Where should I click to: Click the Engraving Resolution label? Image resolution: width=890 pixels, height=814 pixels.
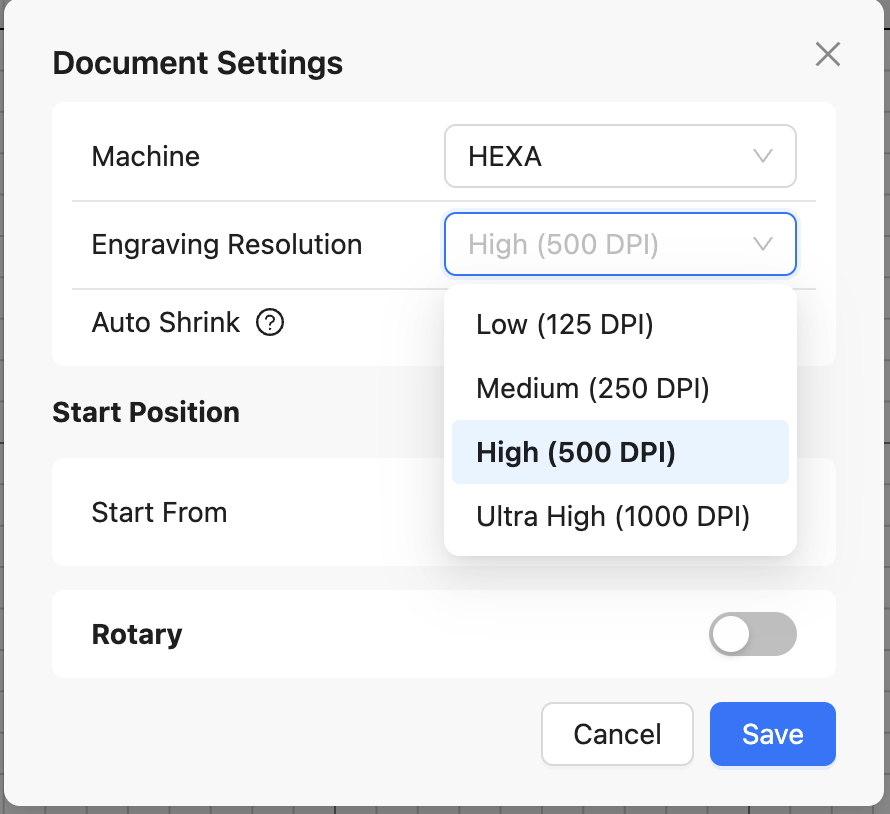point(227,245)
